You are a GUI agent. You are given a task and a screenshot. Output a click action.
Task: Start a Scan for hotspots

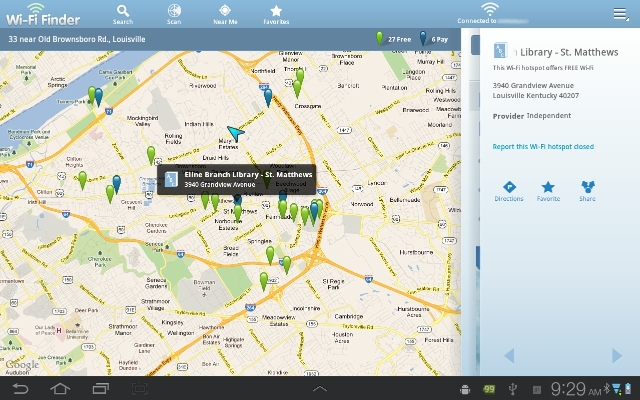tap(174, 15)
